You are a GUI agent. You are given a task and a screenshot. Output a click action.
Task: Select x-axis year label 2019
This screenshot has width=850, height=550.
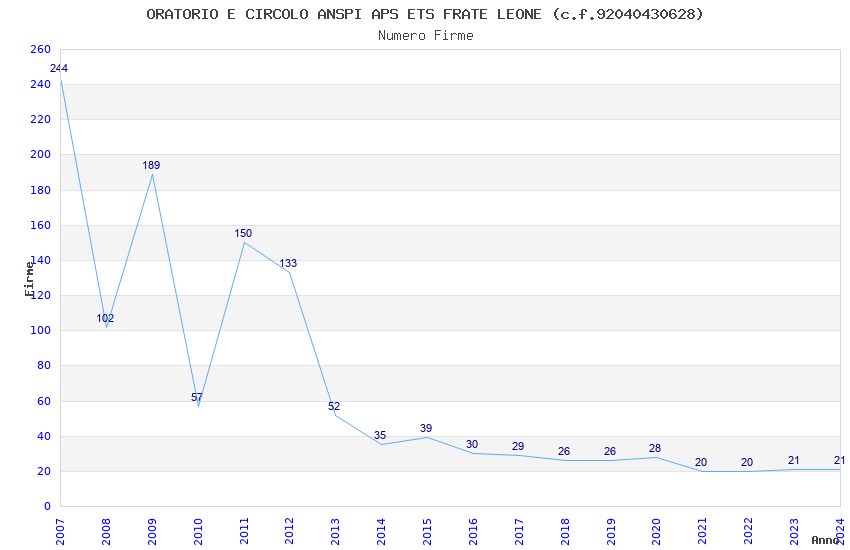click(x=611, y=532)
